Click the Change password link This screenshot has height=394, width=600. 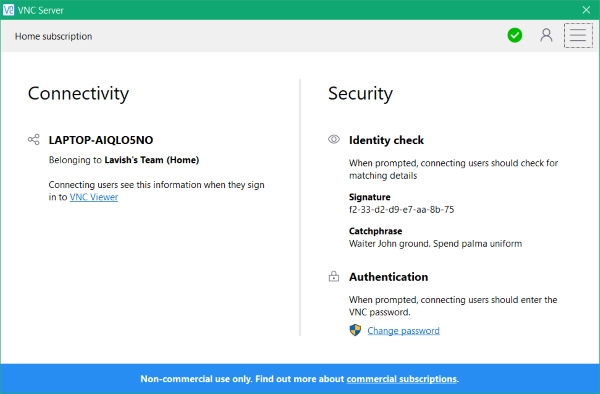pyautogui.click(x=403, y=331)
